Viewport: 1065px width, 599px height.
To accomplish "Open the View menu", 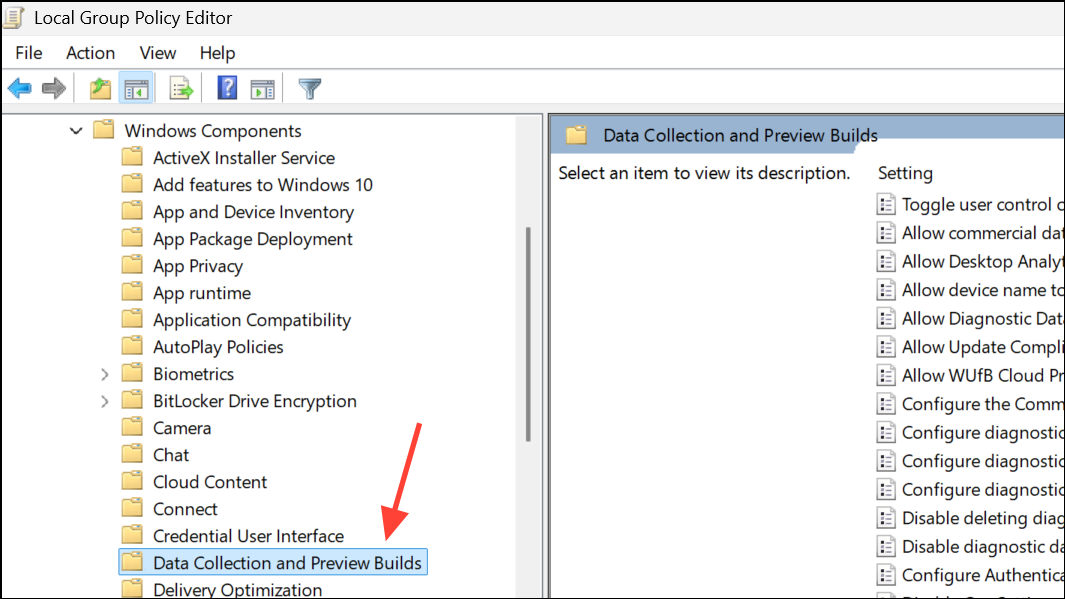I will 157,53.
